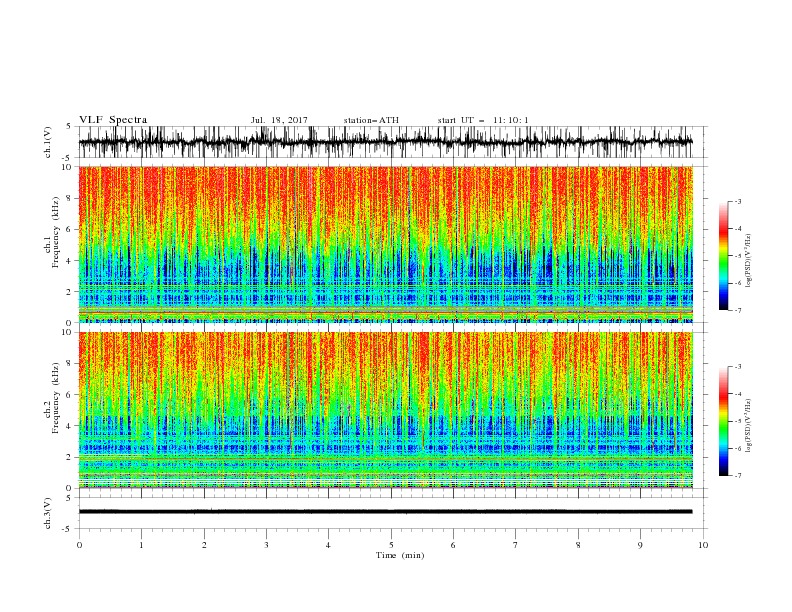Click the '-7' label on ch.1 colorbar

click(737, 310)
